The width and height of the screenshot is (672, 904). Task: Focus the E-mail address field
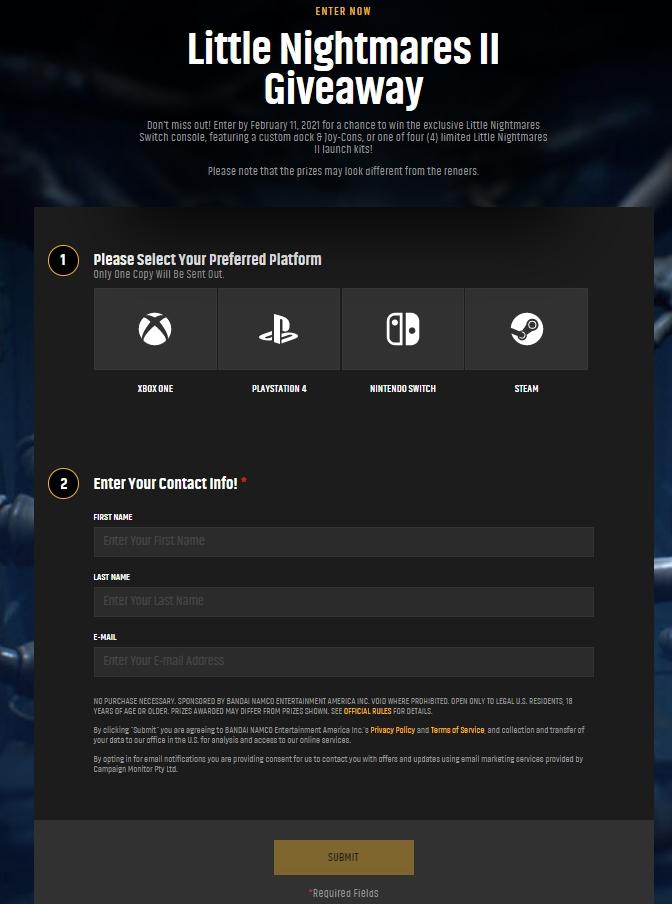(343, 661)
